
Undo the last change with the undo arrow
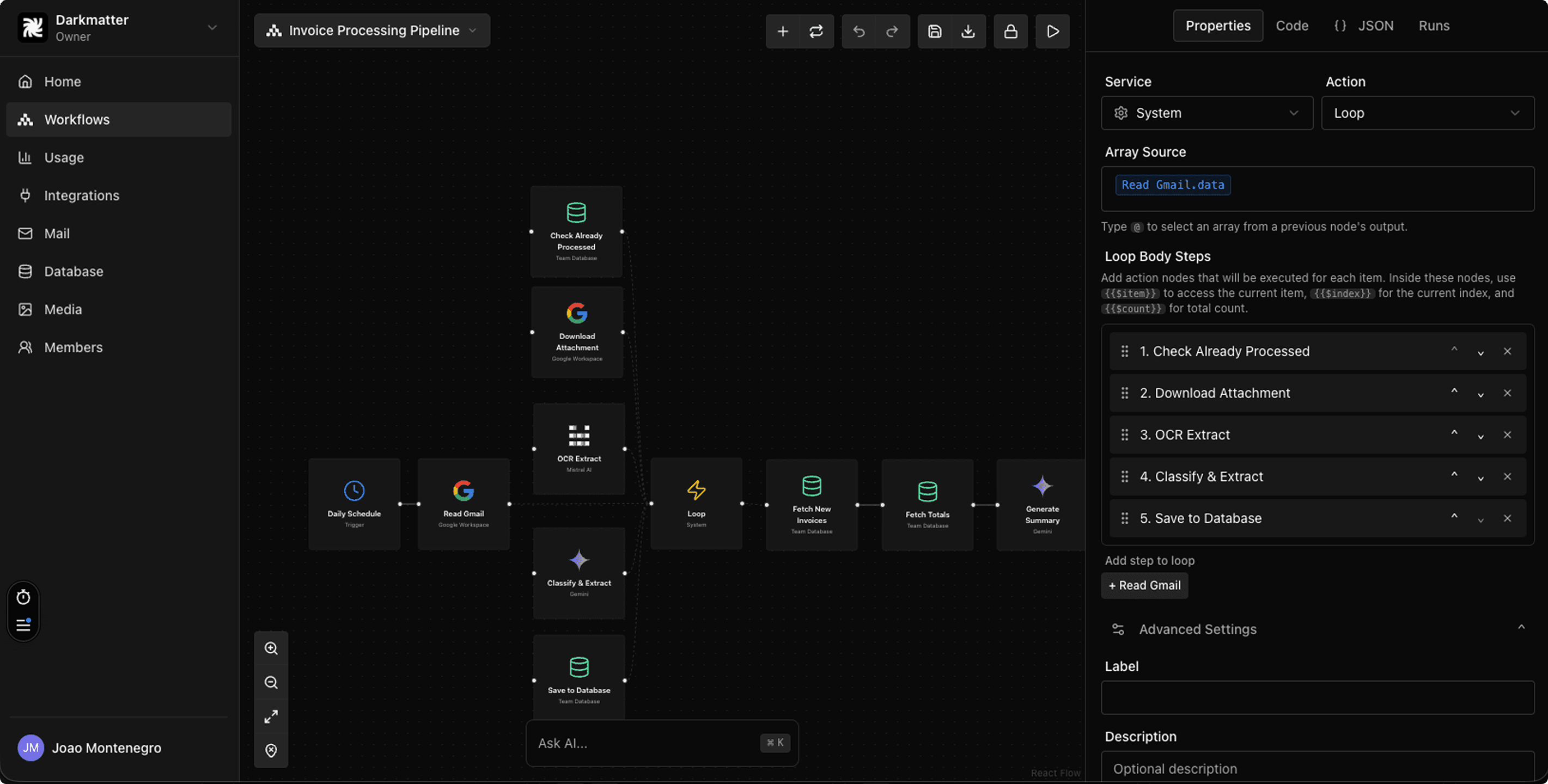pos(860,31)
